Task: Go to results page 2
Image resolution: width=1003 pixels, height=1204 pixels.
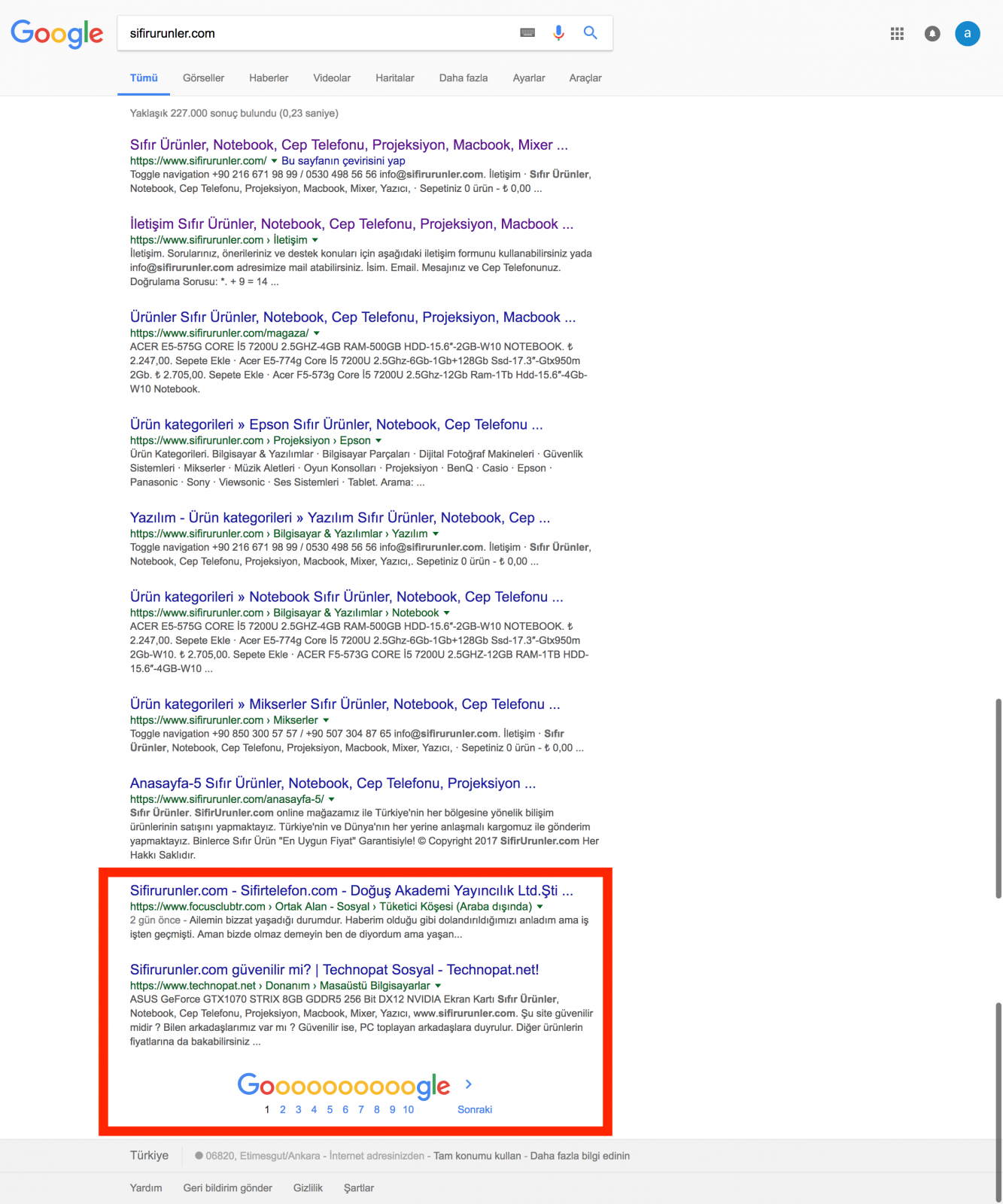Action: coord(283,1110)
